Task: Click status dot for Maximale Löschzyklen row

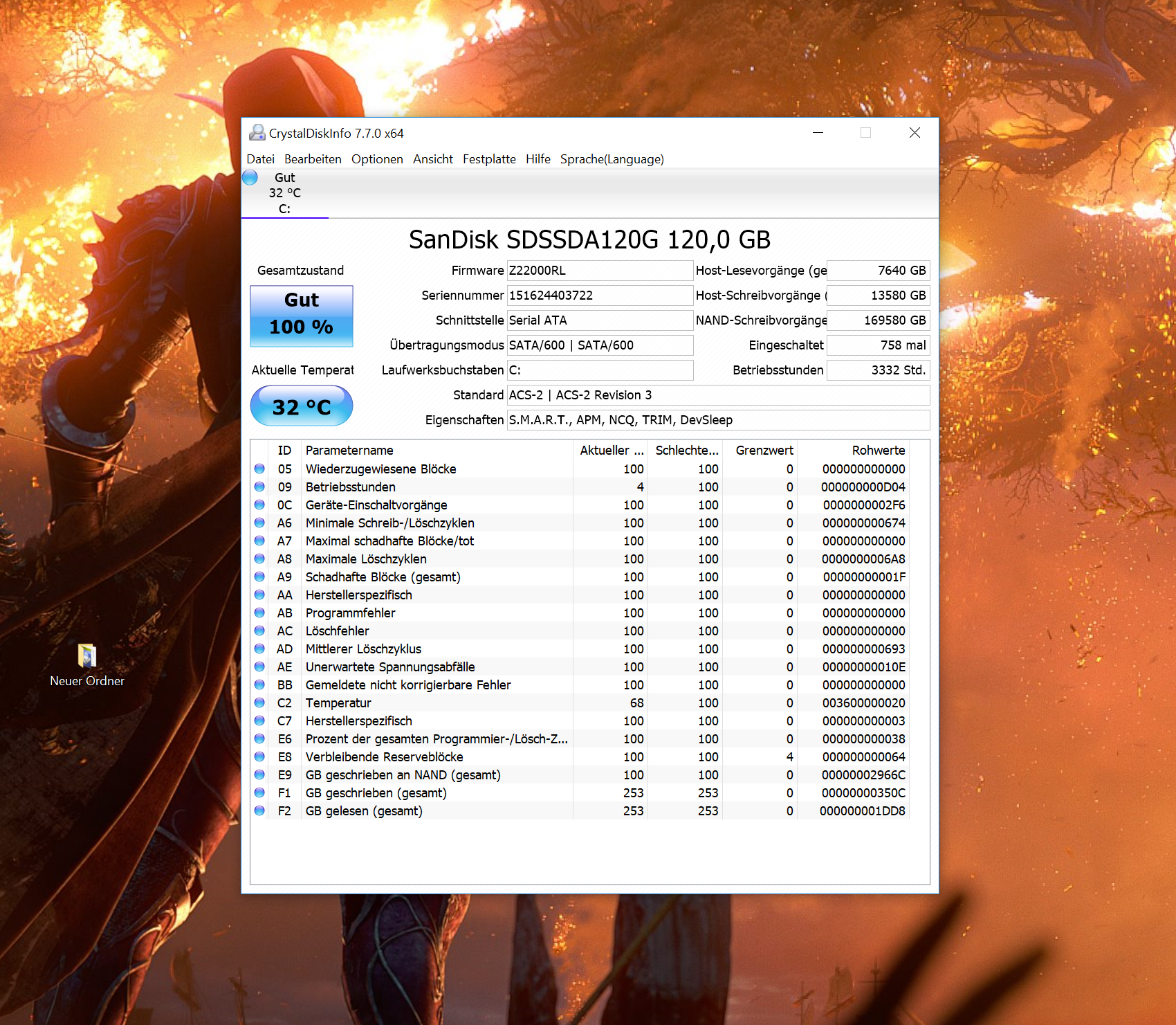Action: point(259,559)
